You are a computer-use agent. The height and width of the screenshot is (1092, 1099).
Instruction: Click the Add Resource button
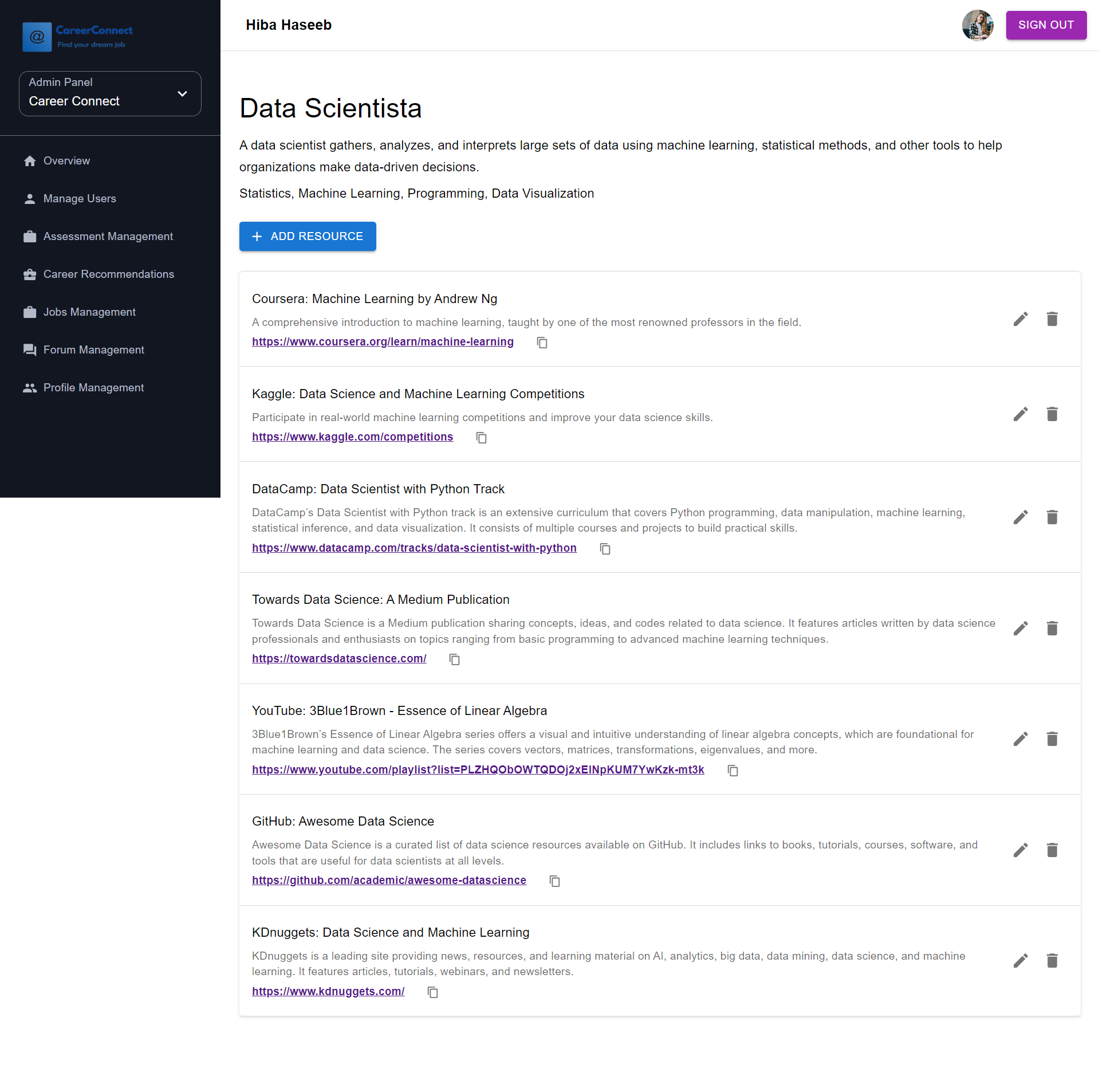308,237
